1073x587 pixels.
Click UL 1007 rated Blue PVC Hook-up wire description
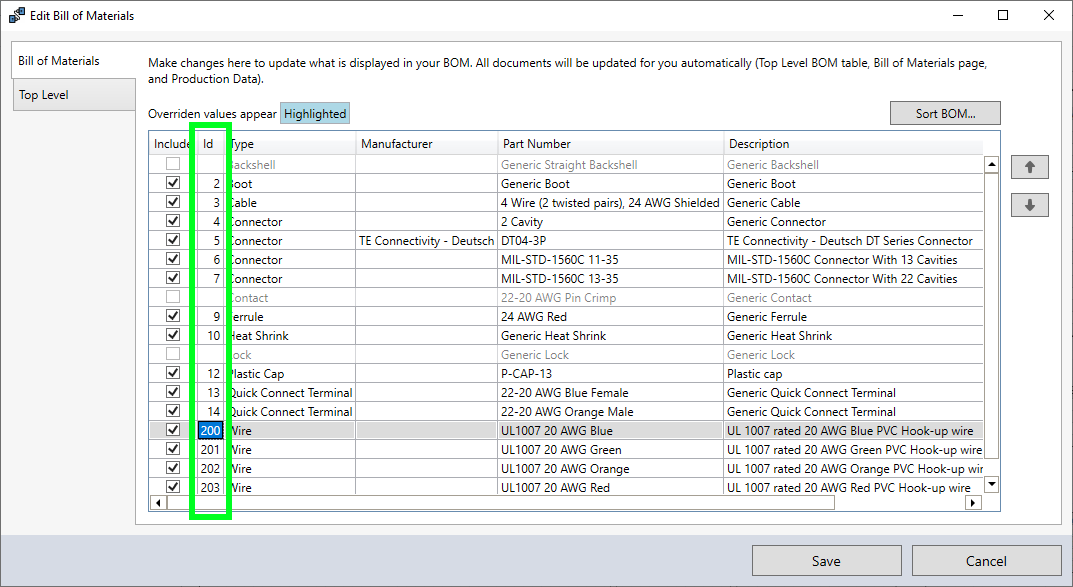(x=853, y=430)
